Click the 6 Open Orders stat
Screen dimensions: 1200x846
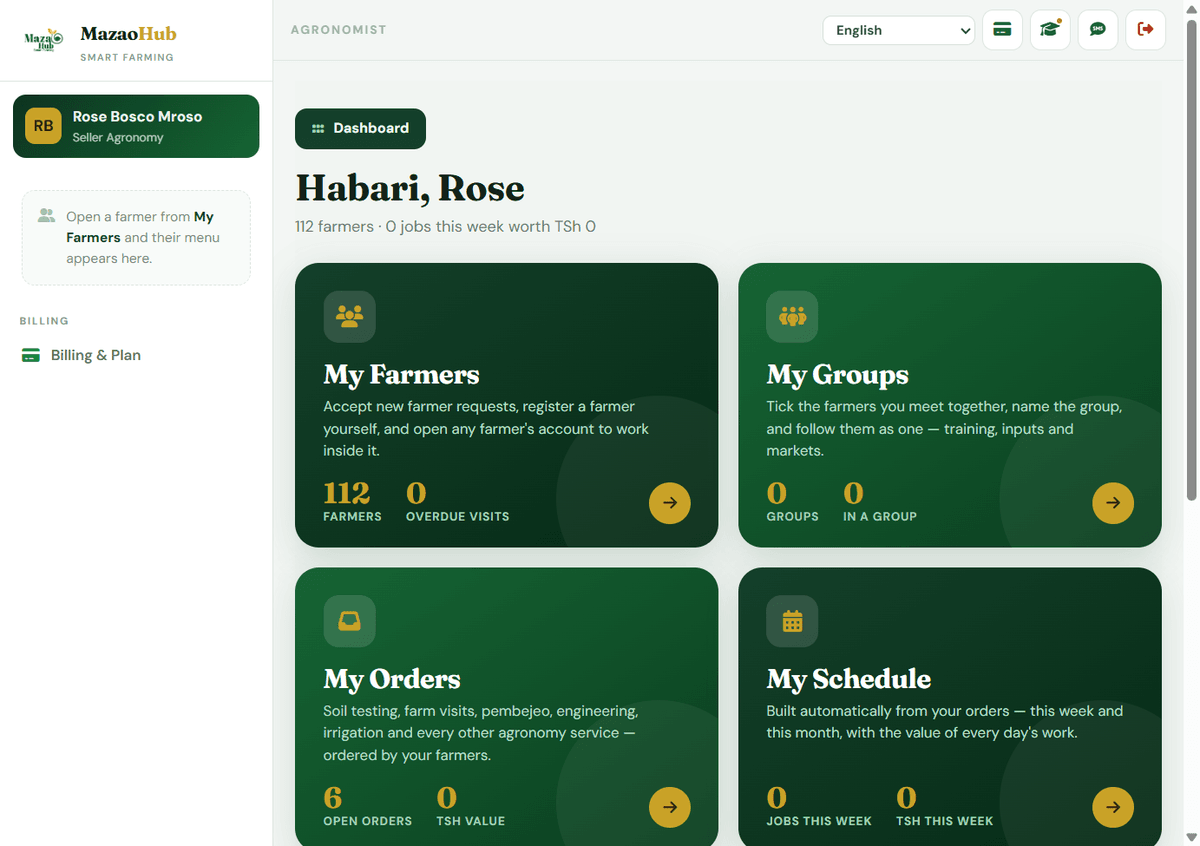[x=367, y=806]
